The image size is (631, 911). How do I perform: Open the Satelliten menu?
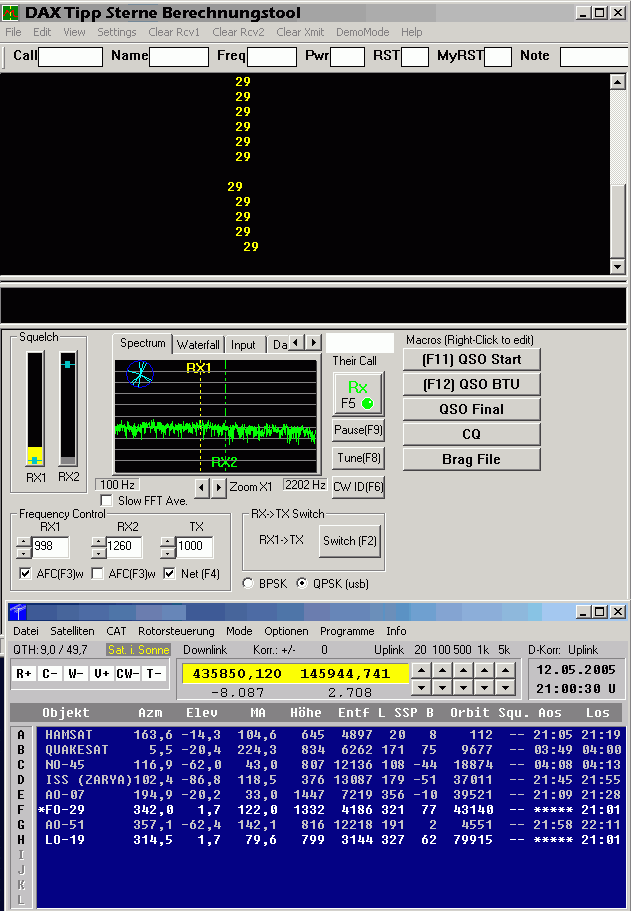tap(72, 631)
